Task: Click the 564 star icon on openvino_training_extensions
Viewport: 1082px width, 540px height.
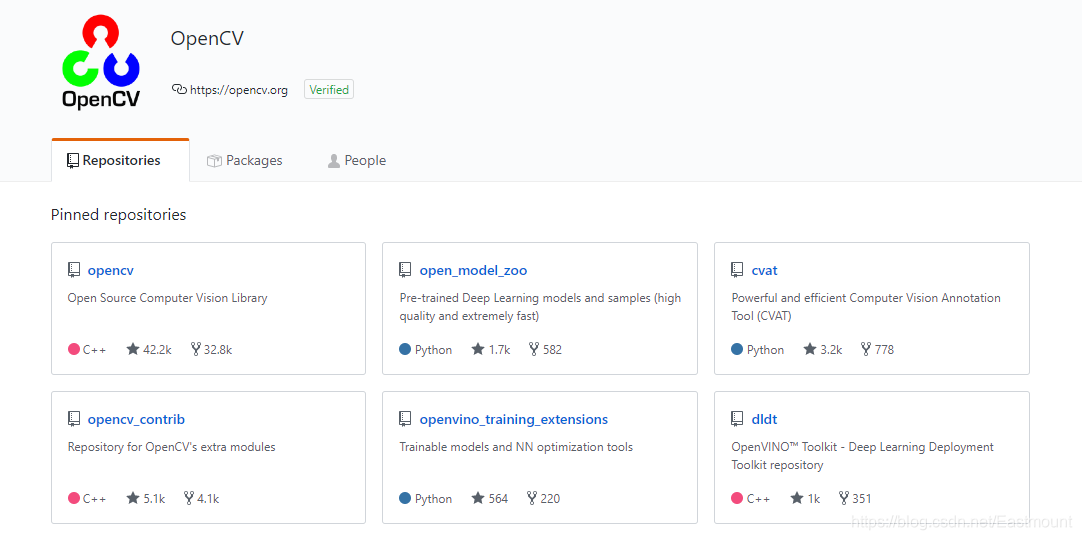Action: [478, 498]
